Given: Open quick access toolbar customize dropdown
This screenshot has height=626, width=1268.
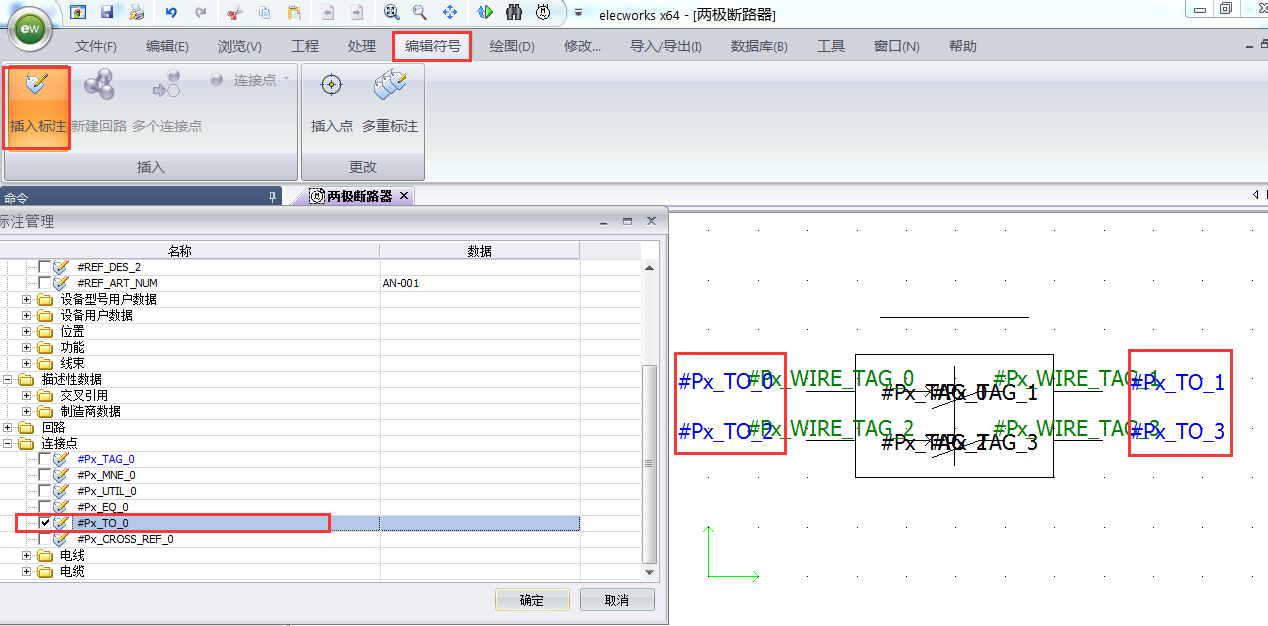Looking at the screenshot, I should point(578,12).
